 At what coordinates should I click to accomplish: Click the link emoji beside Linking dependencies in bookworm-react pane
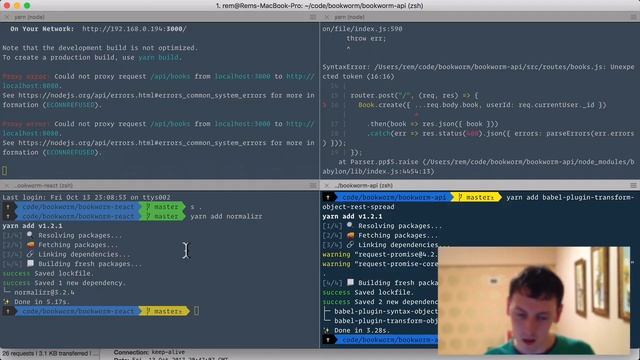click(x=30, y=254)
